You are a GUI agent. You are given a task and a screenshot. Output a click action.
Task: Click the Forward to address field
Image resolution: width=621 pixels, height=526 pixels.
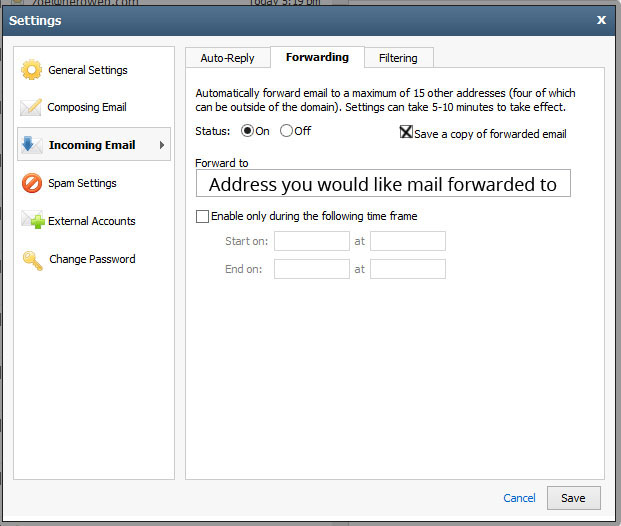383,183
